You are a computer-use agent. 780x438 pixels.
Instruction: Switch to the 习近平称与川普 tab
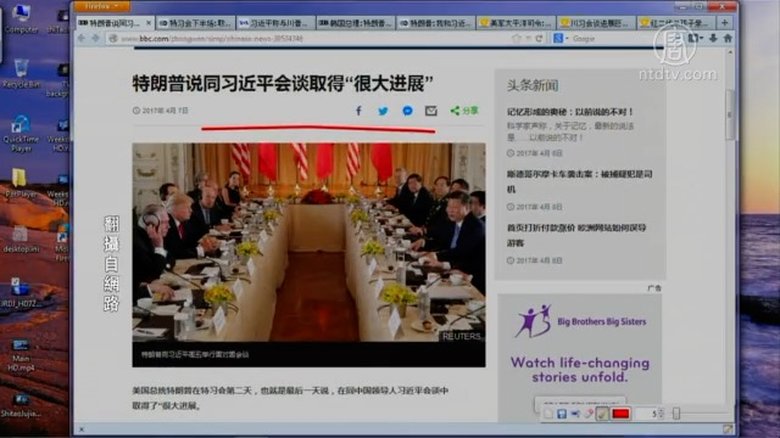point(272,22)
